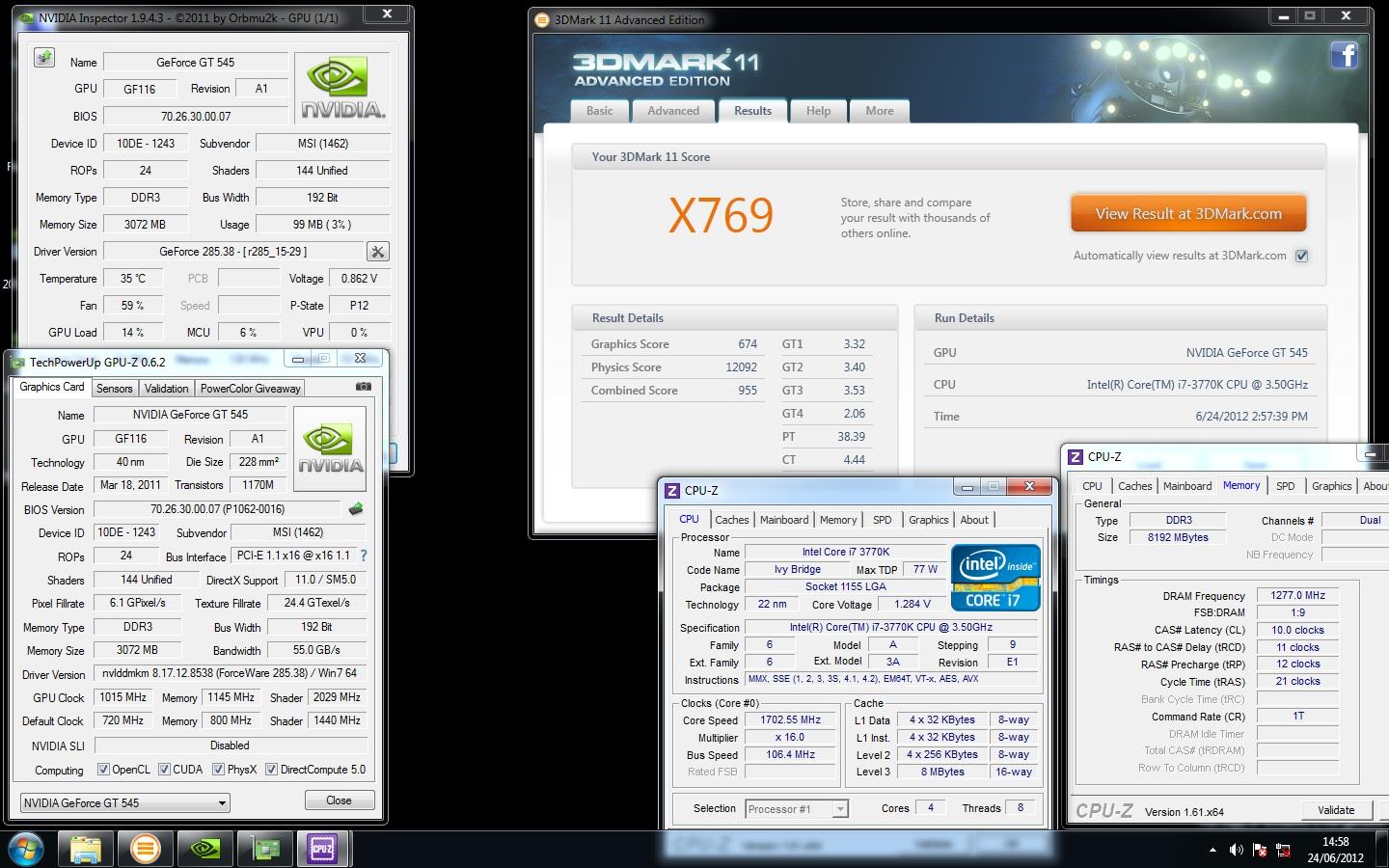The height and width of the screenshot is (868, 1389).
Task: Open the Basic tab in 3DMark 11
Action: click(x=600, y=111)
